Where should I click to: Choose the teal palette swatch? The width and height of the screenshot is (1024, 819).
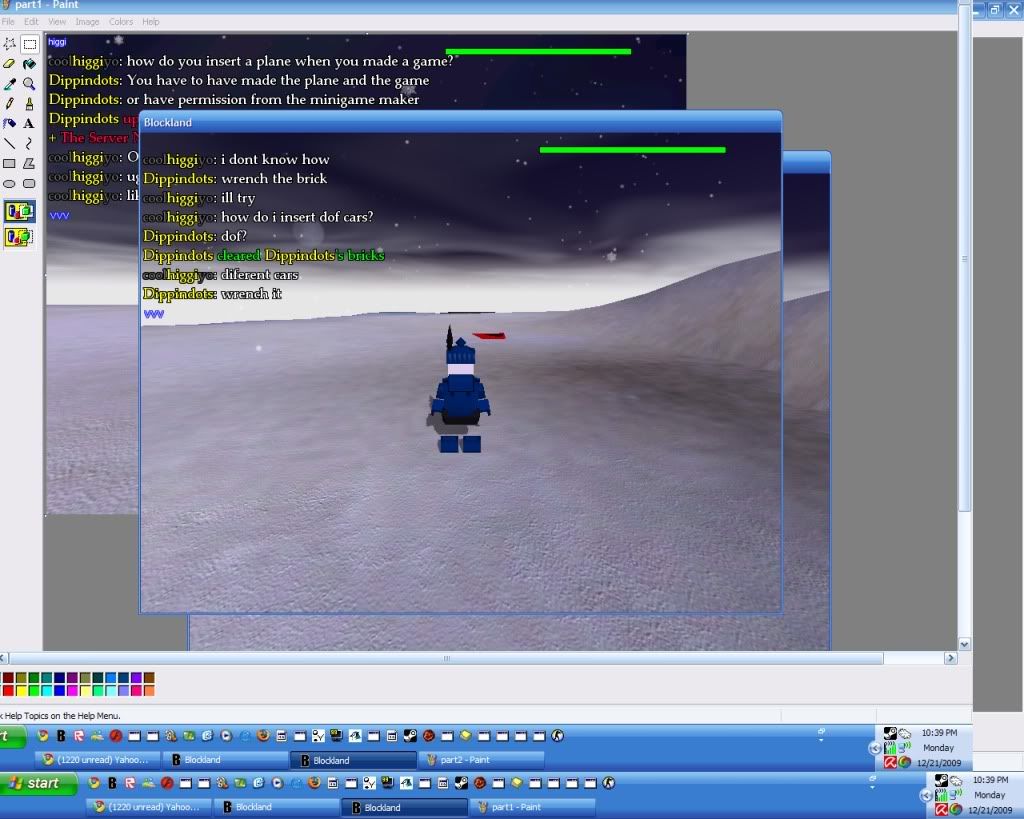47,678
